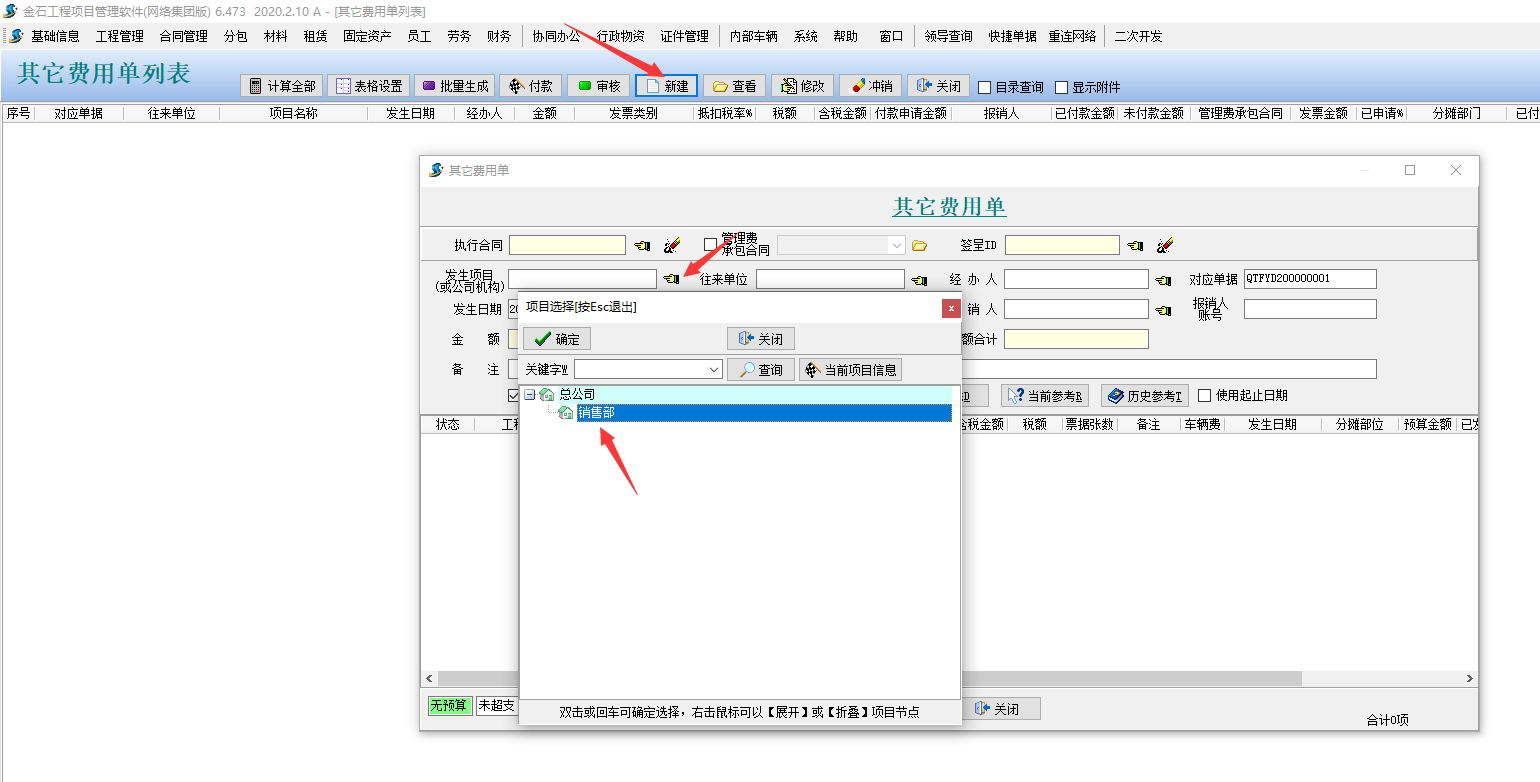Collapse the 总公司 tree node
1540x782 pixels.
point(530,394)
